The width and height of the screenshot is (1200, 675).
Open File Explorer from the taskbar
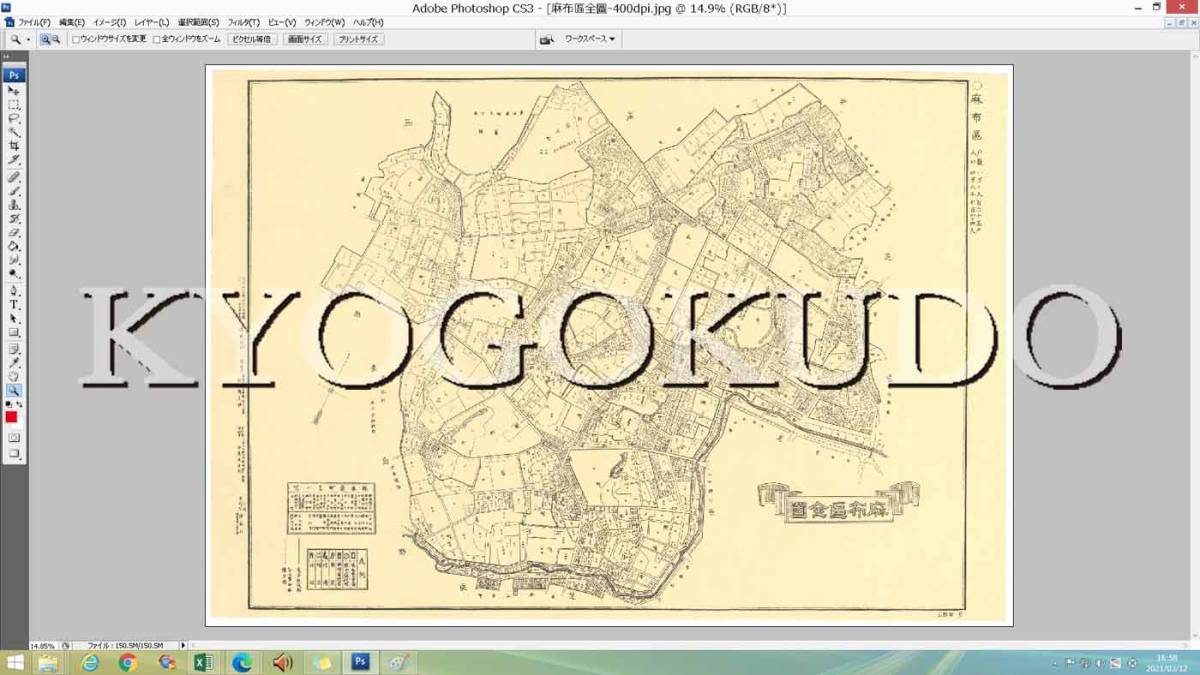pos(47,662)
